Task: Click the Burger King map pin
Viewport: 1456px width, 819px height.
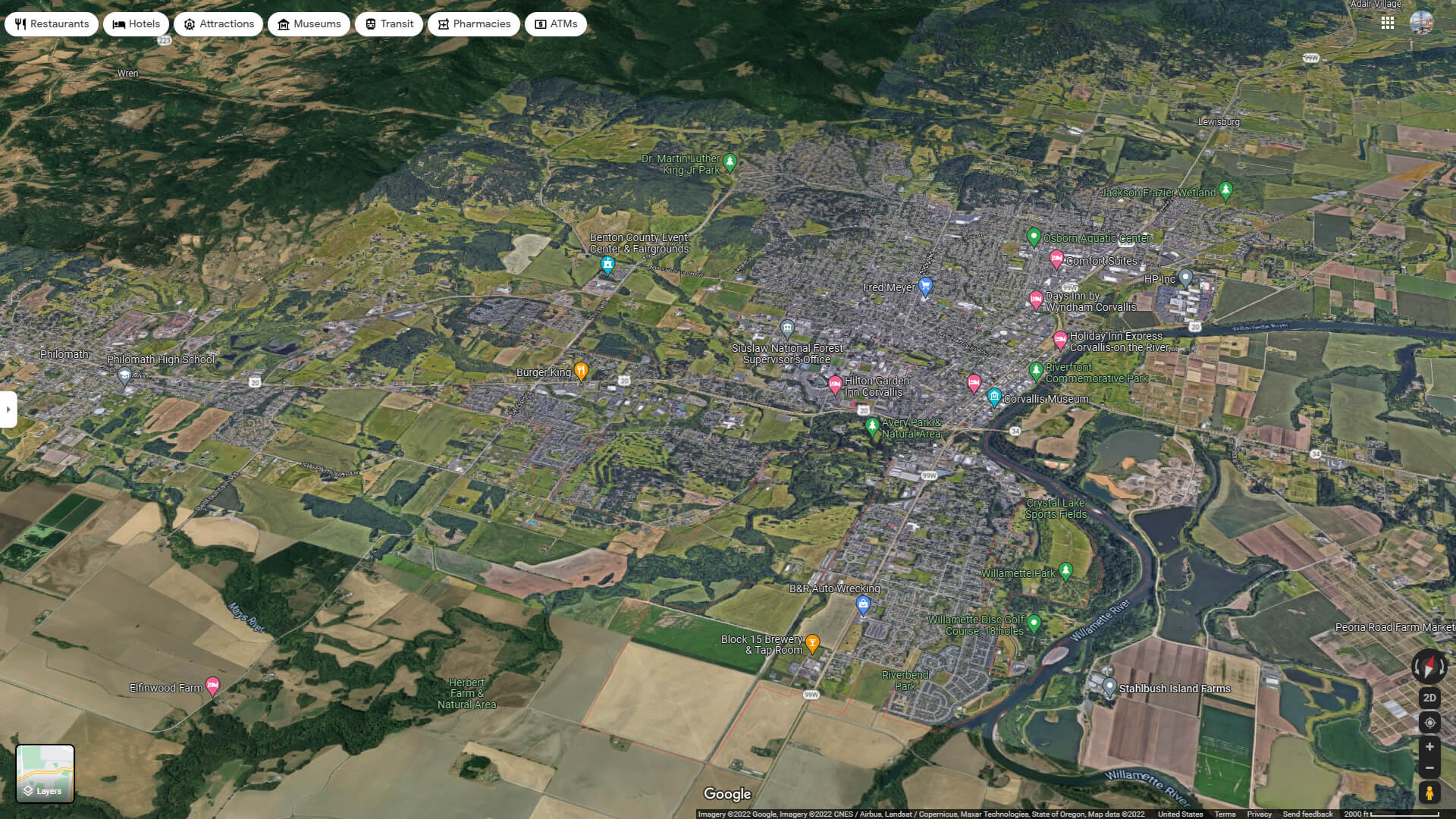Action: [x=580, y=371]
